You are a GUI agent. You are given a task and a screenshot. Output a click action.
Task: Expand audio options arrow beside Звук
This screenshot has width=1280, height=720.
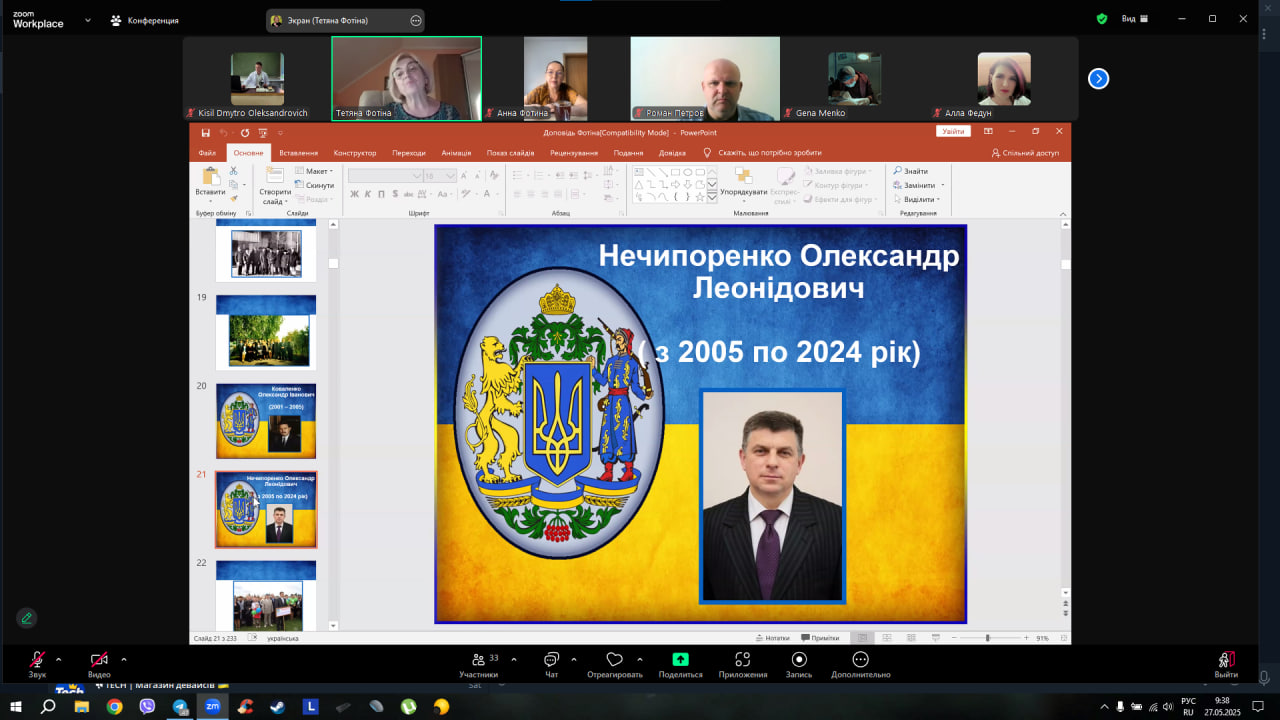click(59, 659)
